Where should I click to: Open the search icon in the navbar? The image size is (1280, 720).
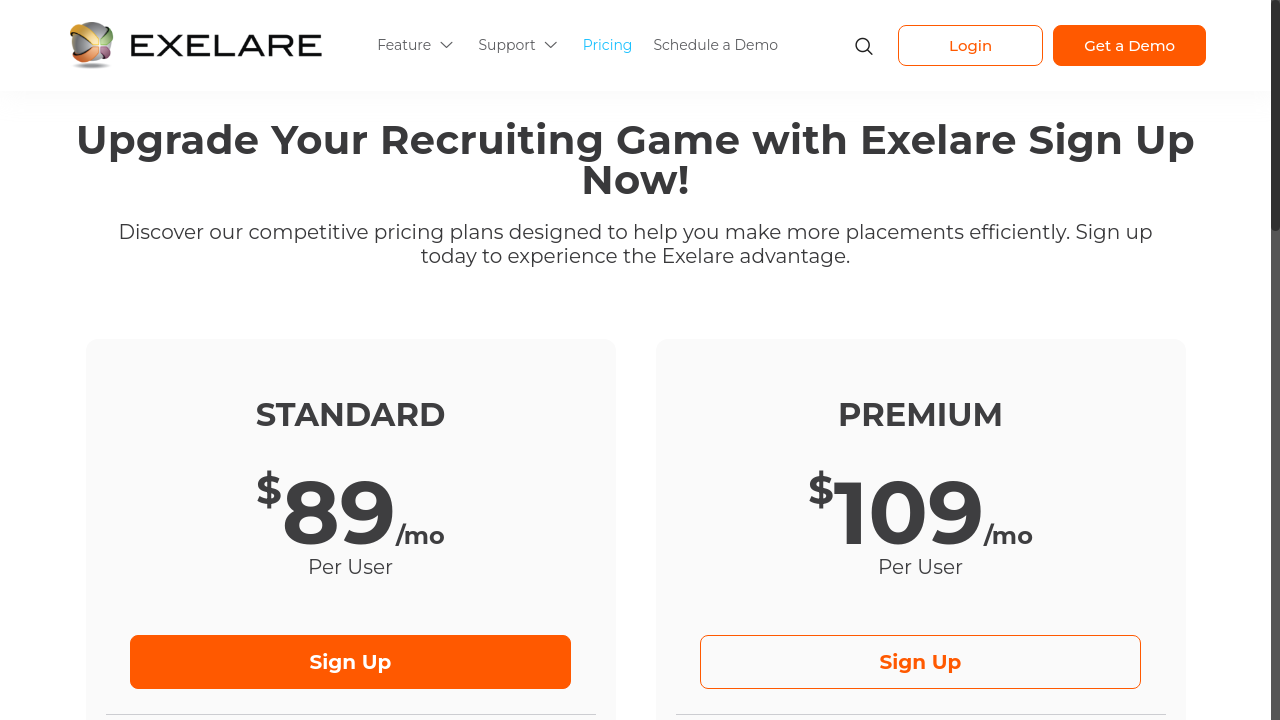[x=863, y=45]
